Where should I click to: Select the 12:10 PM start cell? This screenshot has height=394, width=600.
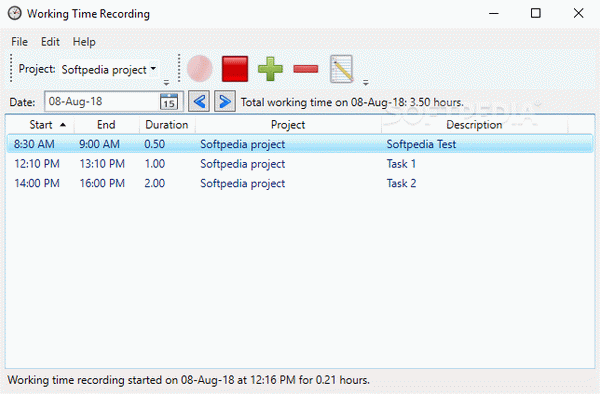(x=37, y=164)
